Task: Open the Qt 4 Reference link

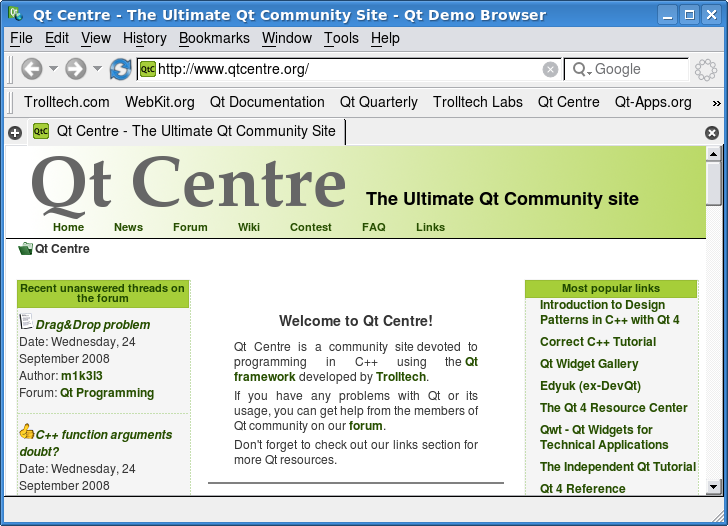Action: [x=582, y=488]
